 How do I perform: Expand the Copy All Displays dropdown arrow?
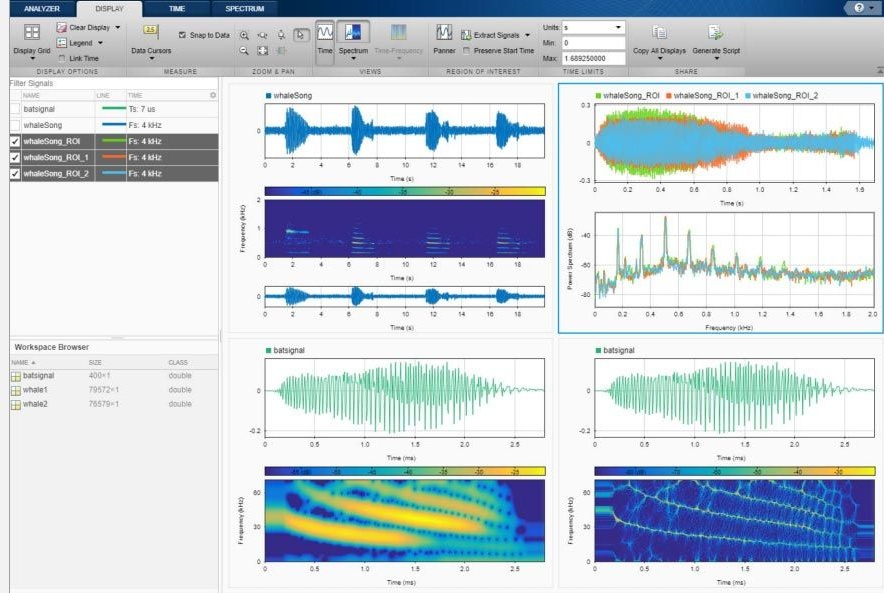(660, 59)
